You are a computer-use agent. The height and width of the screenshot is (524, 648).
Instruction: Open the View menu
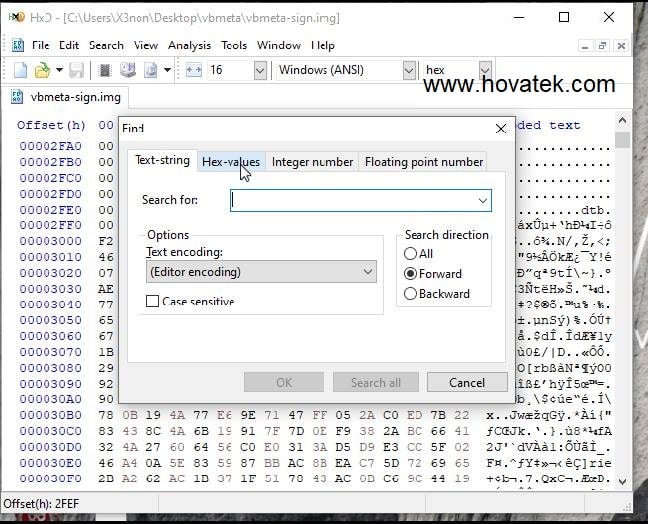click(x=145, y=45)
